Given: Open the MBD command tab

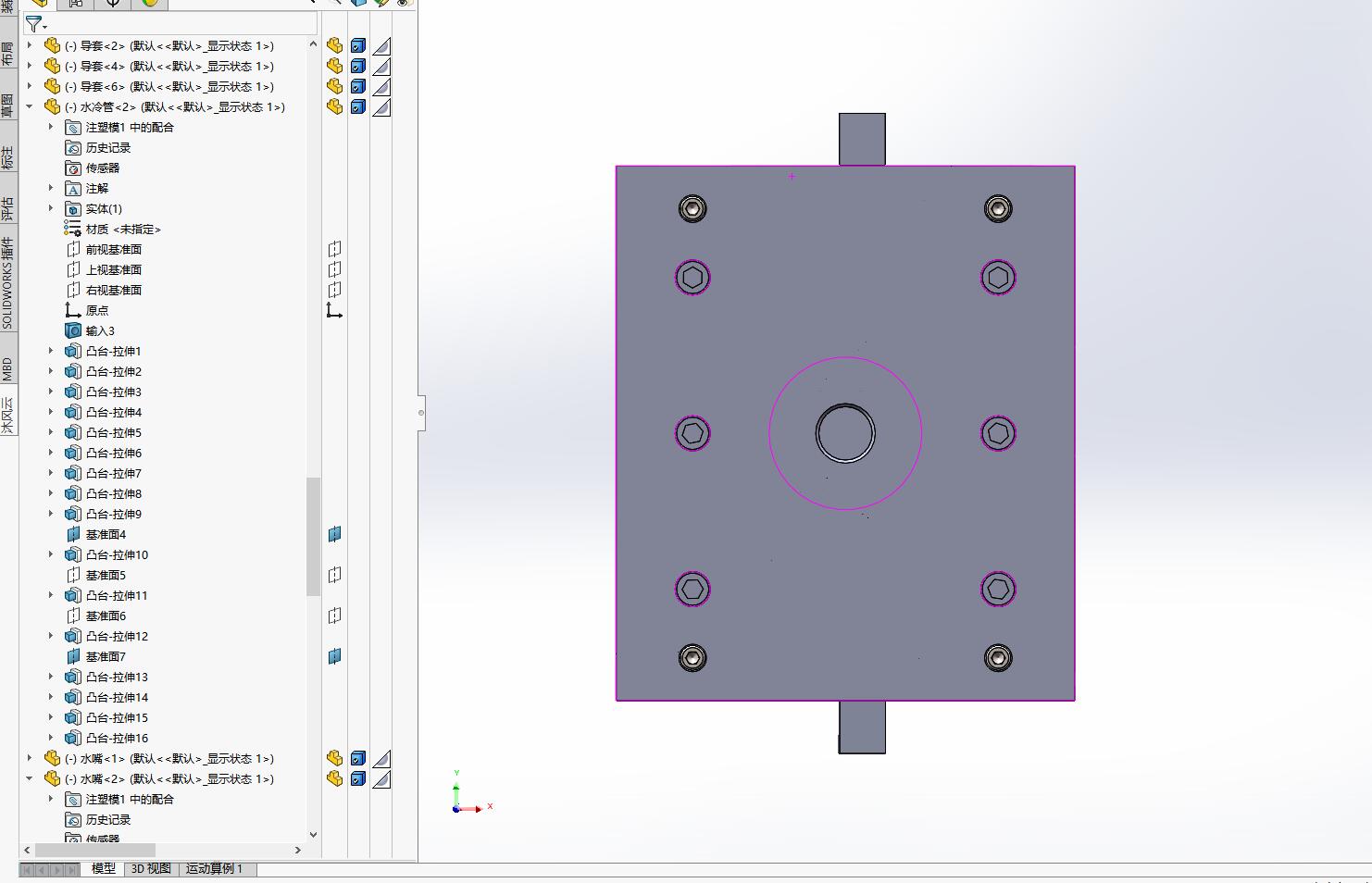Looking at the screenshot, I should (7, 368).
